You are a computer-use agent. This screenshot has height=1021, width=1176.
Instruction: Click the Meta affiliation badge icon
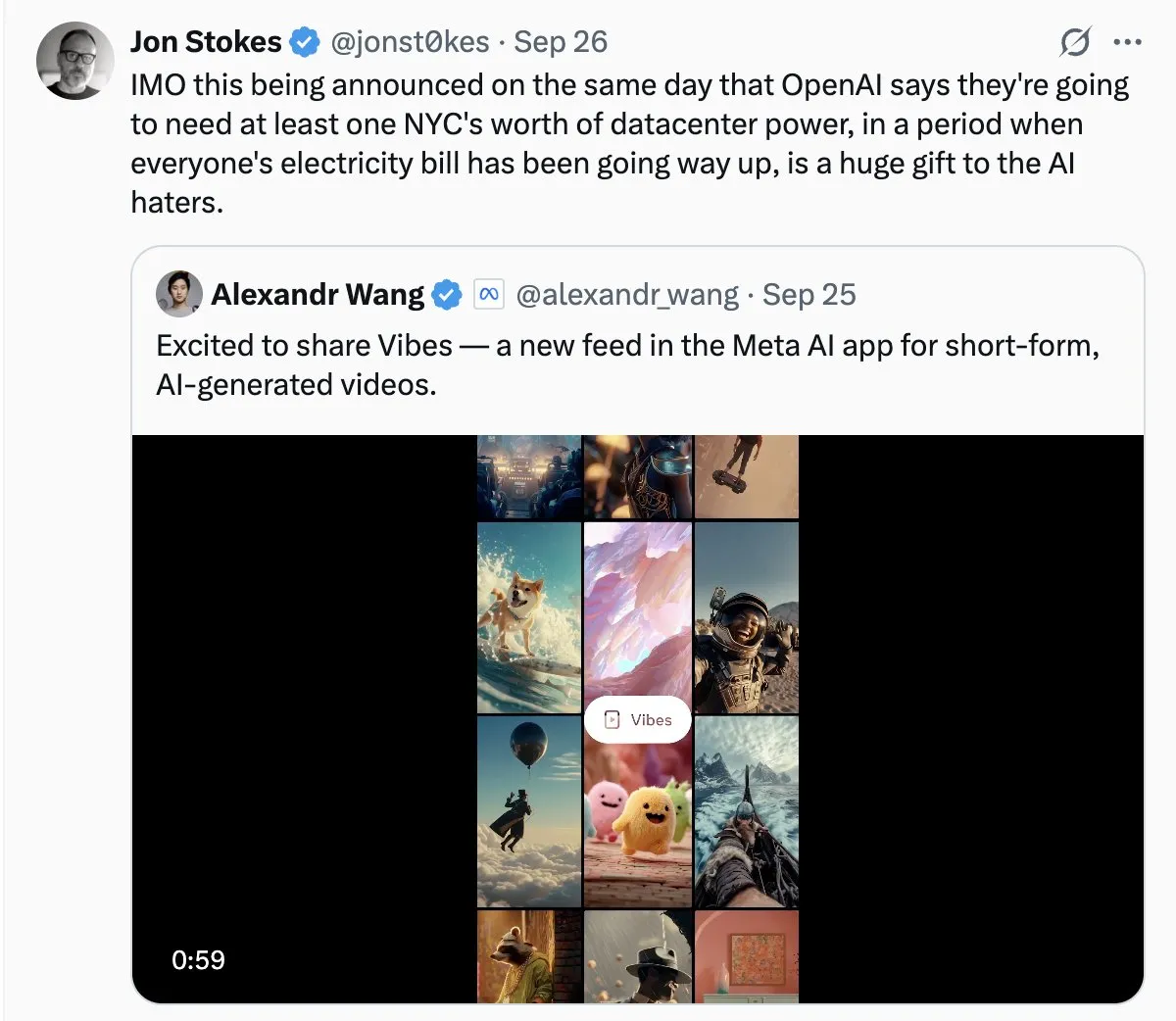pos(488,294)
